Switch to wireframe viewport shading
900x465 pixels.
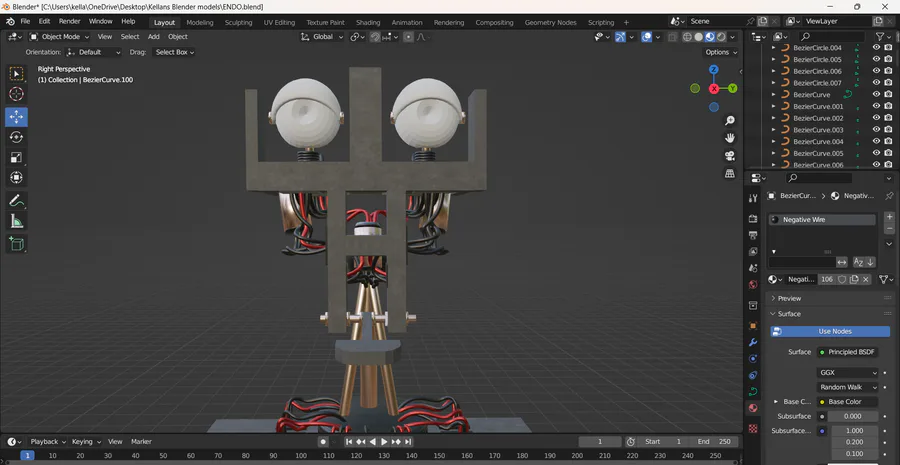pyautogui.click(x=687, y=37)
